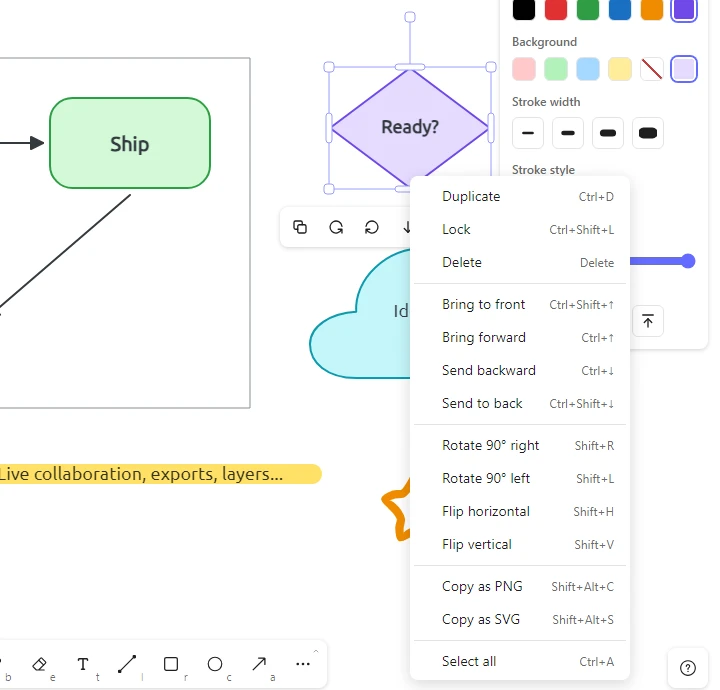Select the Ellipse tool
This screenshot has width=720, height=690.
[x=215, y=664]
